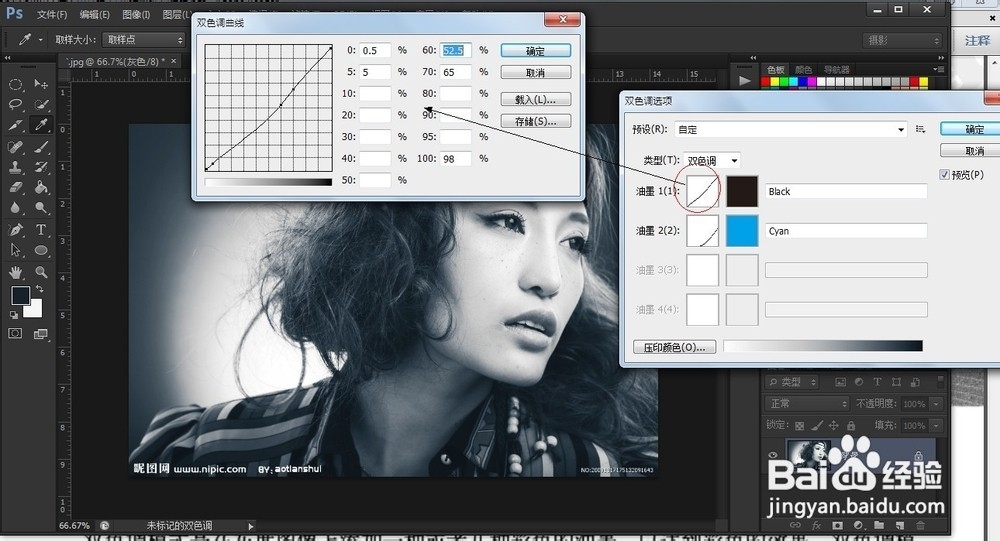Select the Spot Healing Brush tool

pos(15,147)
